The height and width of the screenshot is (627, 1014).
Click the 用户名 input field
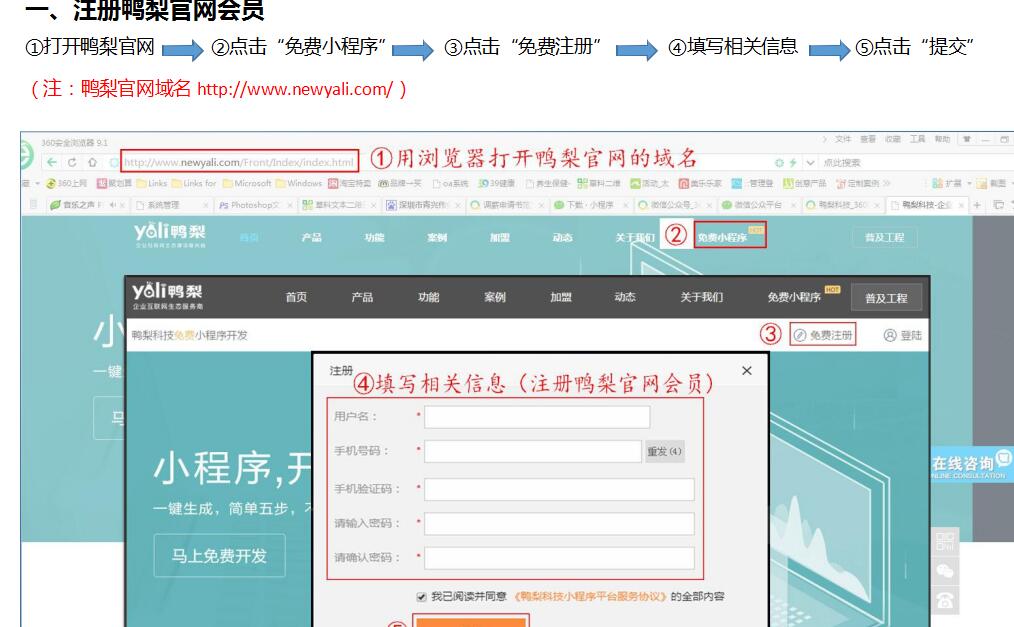pos(537,417)
